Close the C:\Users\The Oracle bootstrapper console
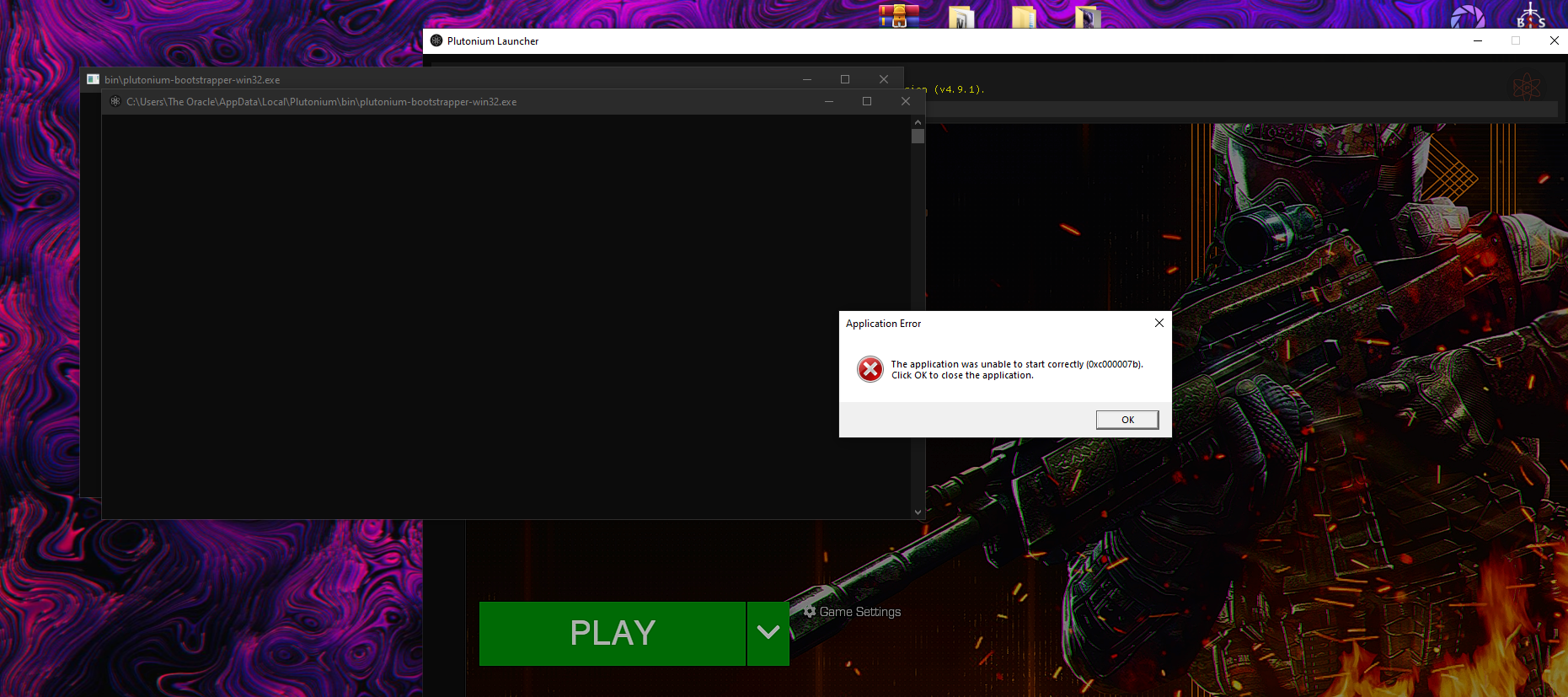This screenshot has width=1568, height=697. (x=906, y=101)
